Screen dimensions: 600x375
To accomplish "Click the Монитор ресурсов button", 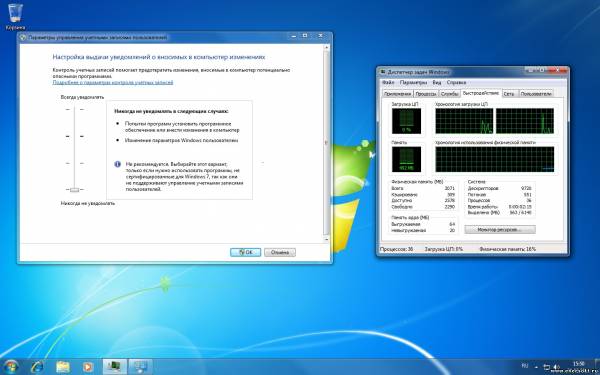I will pos(500,230).
